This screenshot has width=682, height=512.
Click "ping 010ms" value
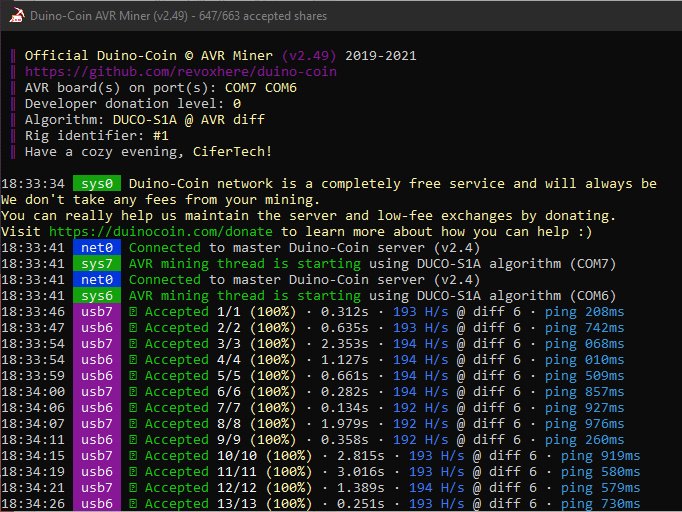(x=584, y=360)
